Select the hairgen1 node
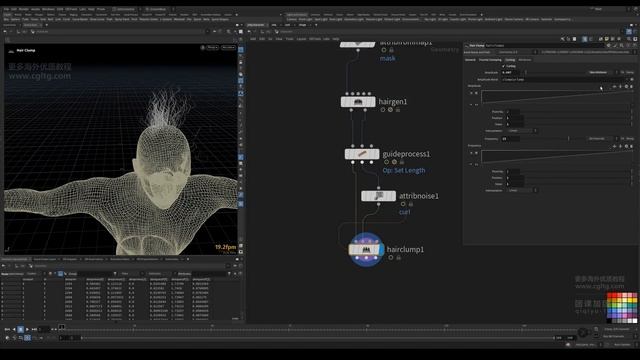Viewport: 640px width, 360px height. (x=358, y=102)
